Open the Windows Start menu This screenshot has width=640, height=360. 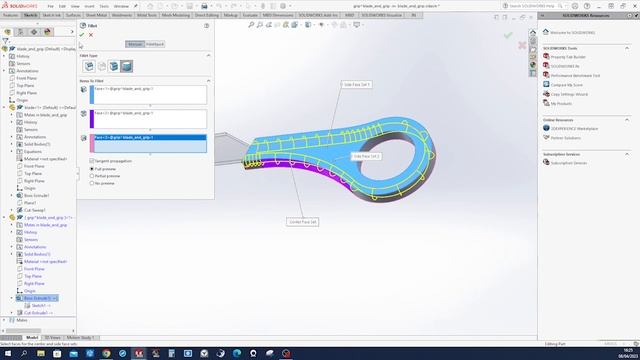click(8, 353)
